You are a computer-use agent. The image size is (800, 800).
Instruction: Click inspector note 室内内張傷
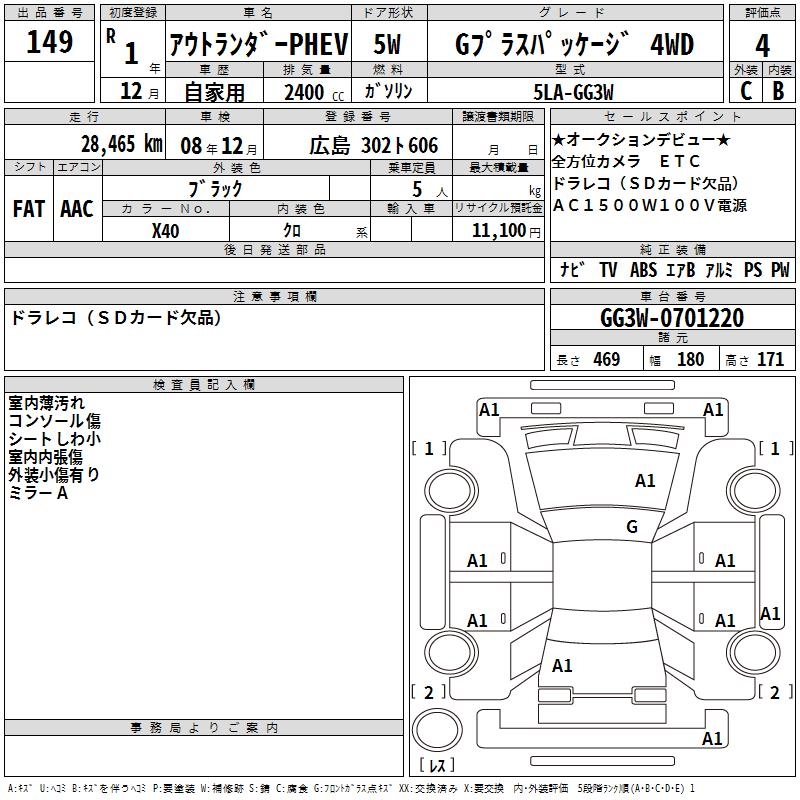[45, 457]
